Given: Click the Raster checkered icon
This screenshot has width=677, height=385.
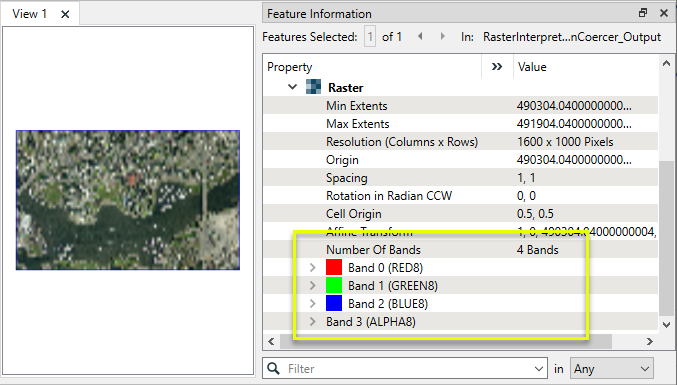Looking at the screenshot, I should tap(313, 87).
